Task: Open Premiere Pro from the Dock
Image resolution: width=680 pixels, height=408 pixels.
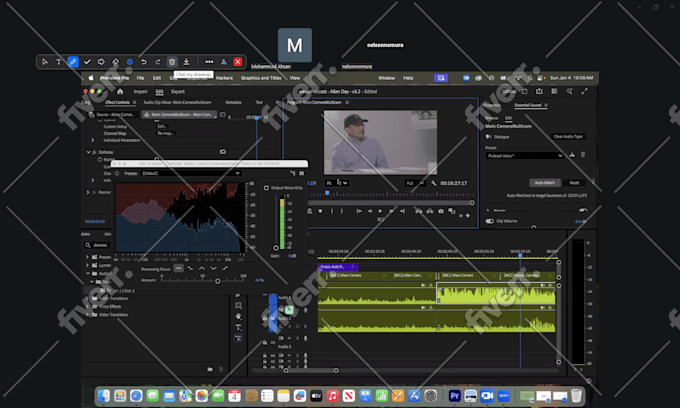Action: pos(454,395)
